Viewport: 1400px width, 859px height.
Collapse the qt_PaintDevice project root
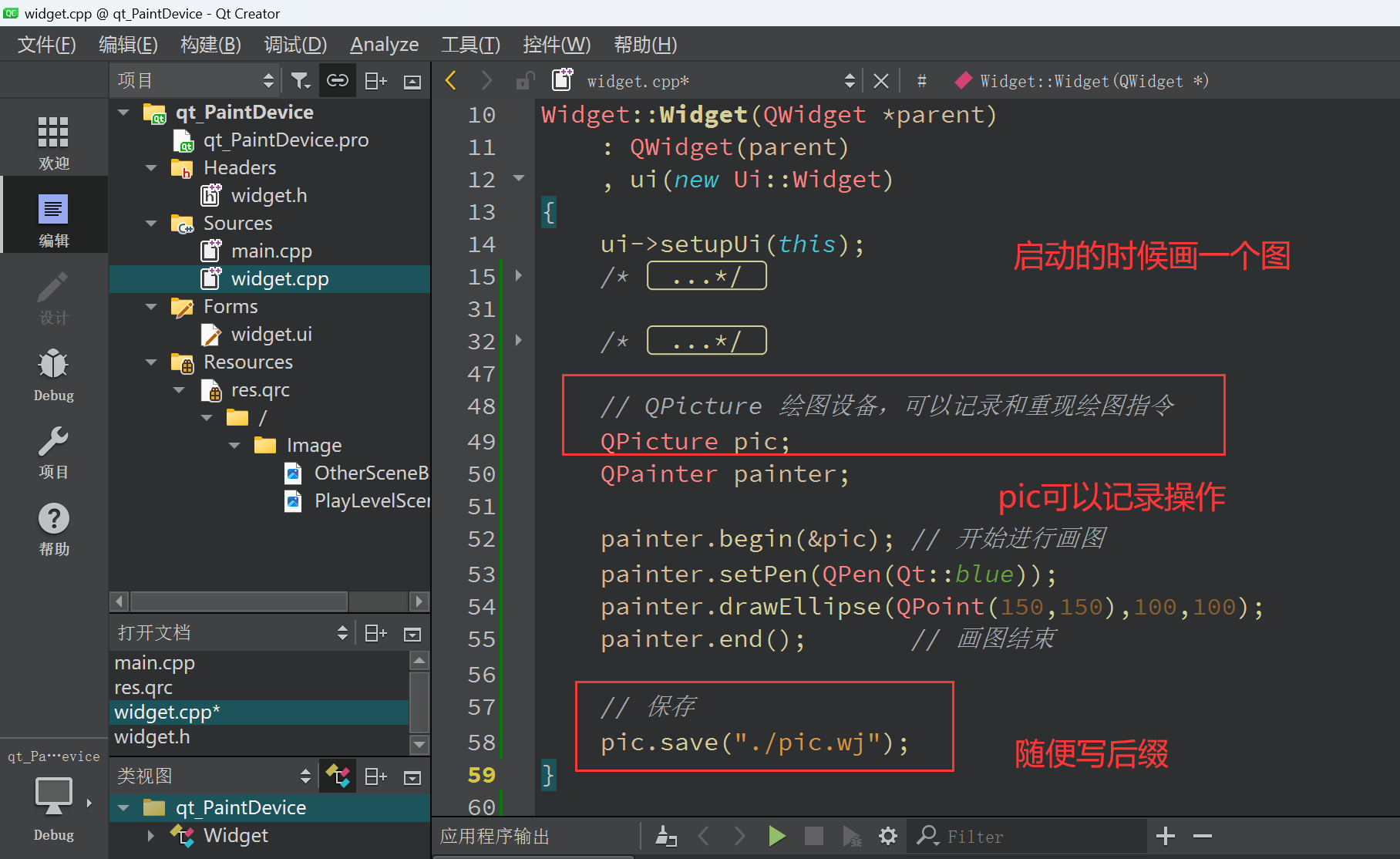(123, 113)
